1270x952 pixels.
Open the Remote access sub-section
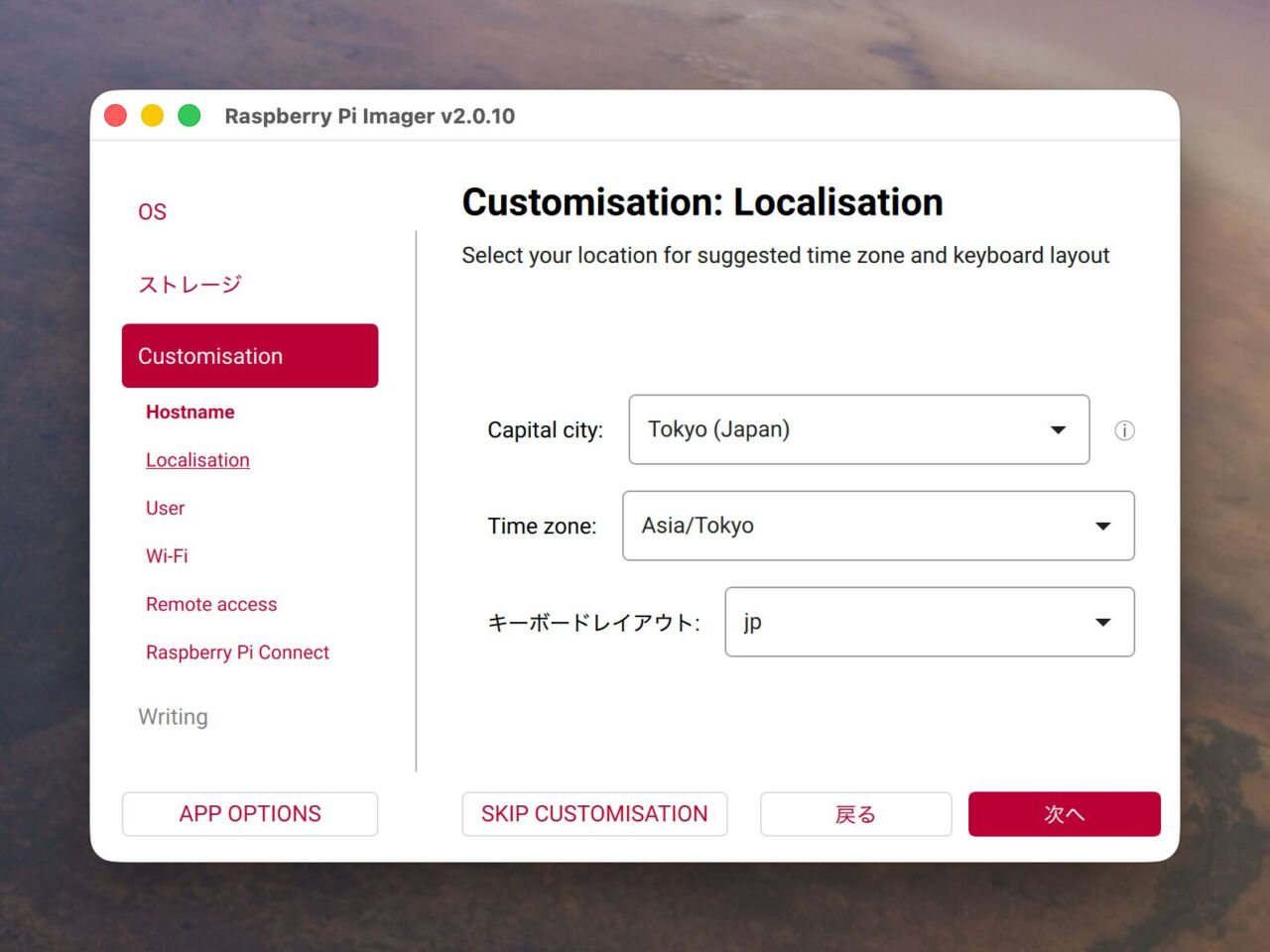pyautogui.click(x=211, y=604)
